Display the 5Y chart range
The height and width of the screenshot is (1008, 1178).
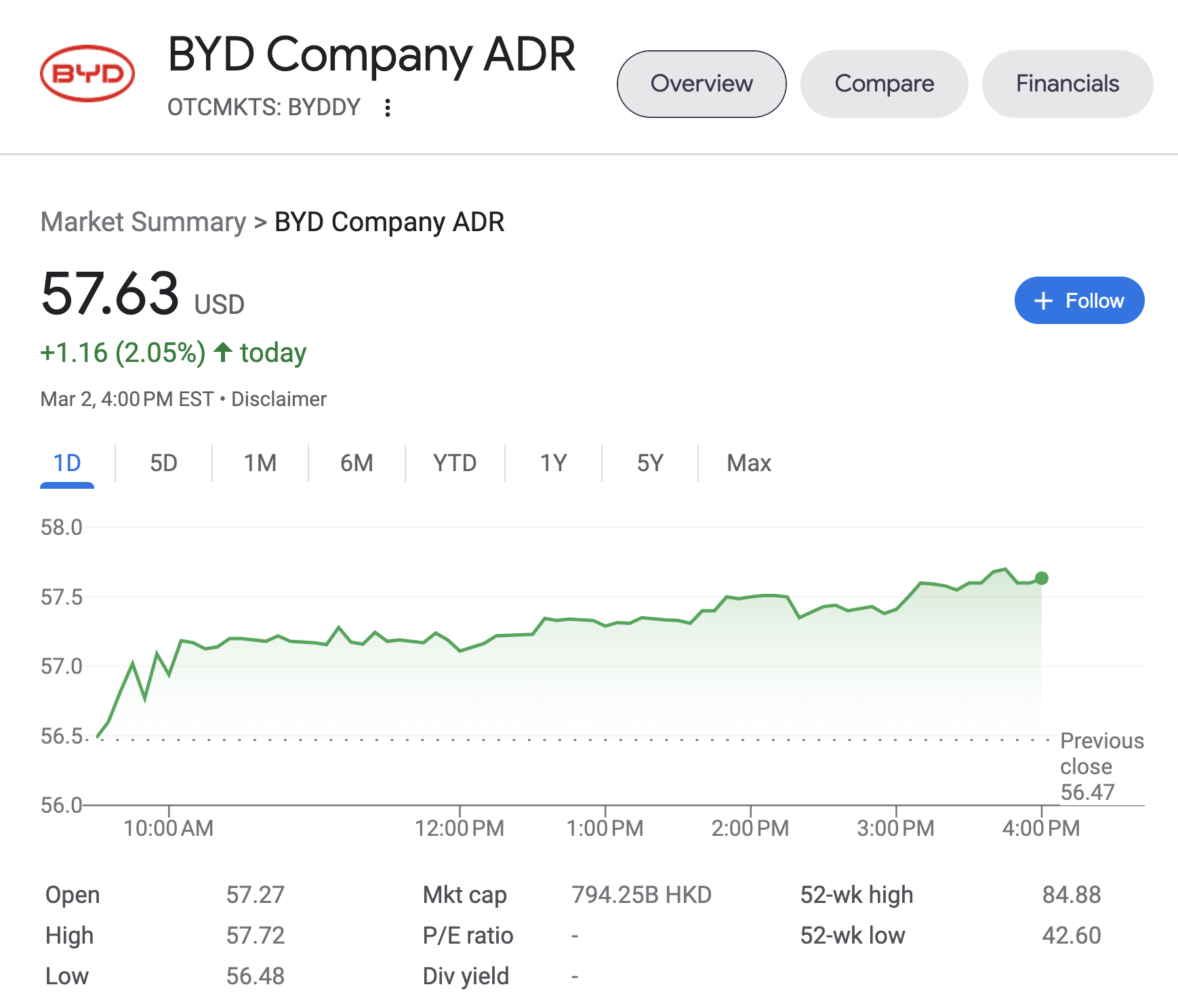pyautogui.click(x=650, y=464)
